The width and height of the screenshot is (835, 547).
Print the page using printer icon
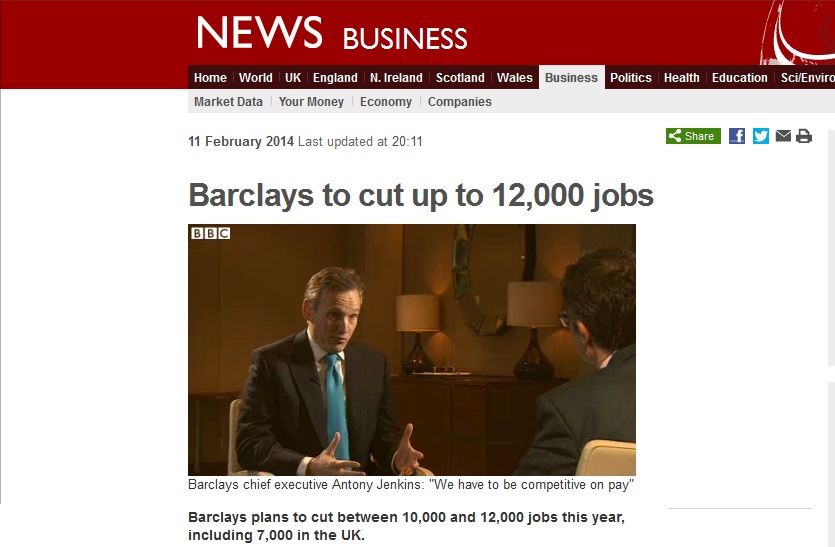tap(804, 136)
